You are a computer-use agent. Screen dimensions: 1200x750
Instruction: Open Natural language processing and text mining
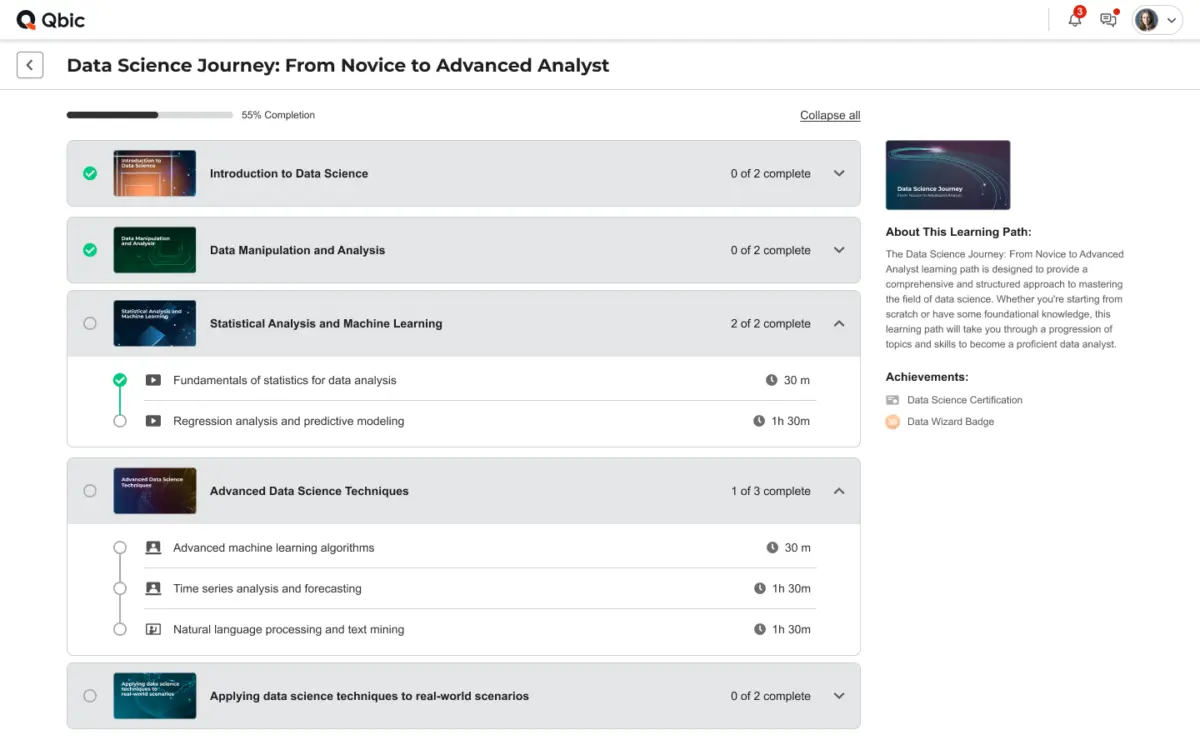(288, 630)
